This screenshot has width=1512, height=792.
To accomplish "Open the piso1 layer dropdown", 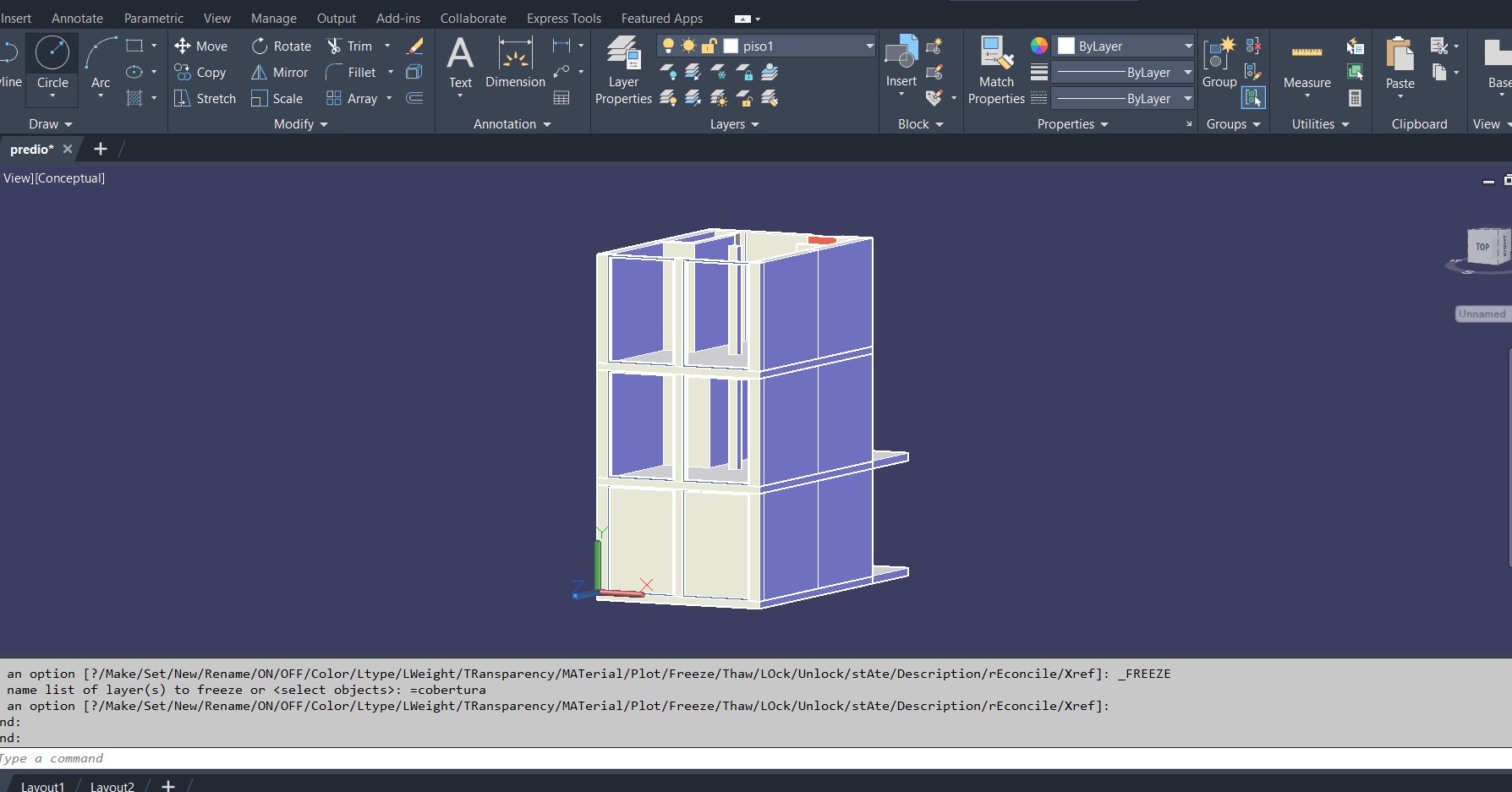I will pyautogui.click(x=869, y=46).
